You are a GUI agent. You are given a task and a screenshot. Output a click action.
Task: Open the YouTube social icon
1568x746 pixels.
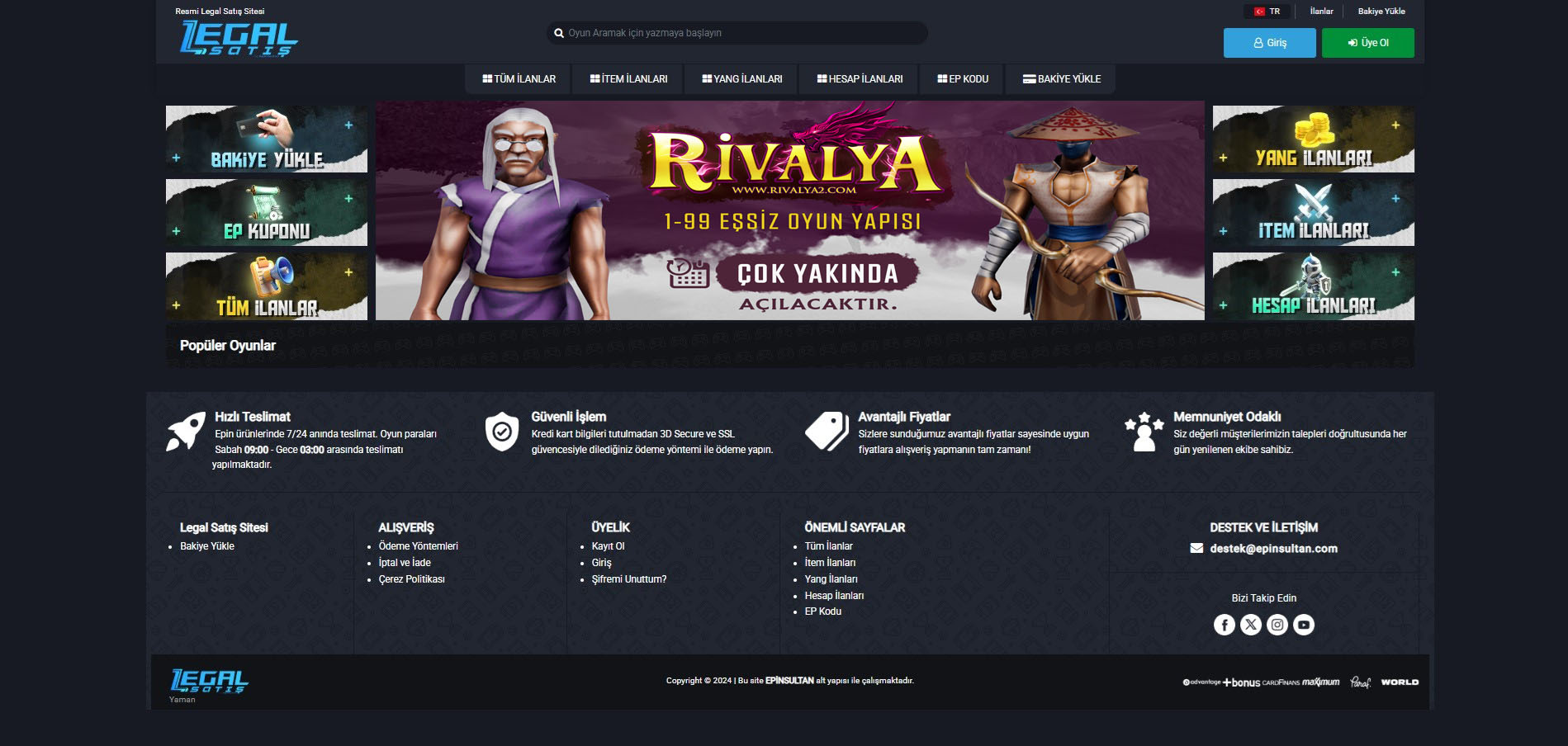pyautogui.click(x=1303, y=625)
